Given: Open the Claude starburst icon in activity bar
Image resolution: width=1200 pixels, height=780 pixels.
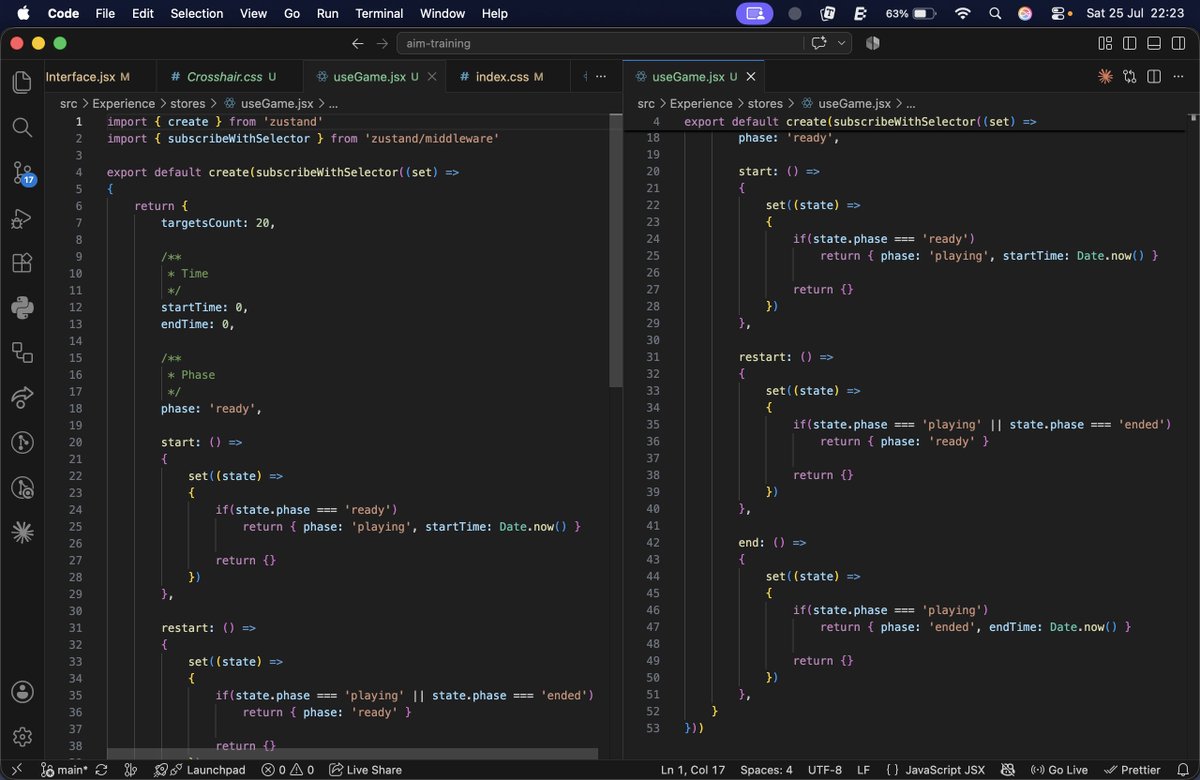Looking at the screenshot, I should pyautogui.click(x=22, y=532).
